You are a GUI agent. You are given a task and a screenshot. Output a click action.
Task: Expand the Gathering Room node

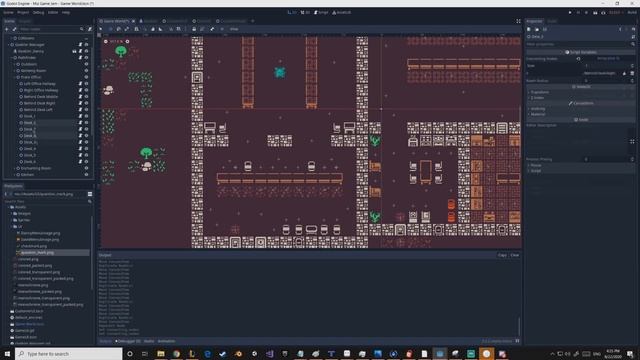coord(14,71)
